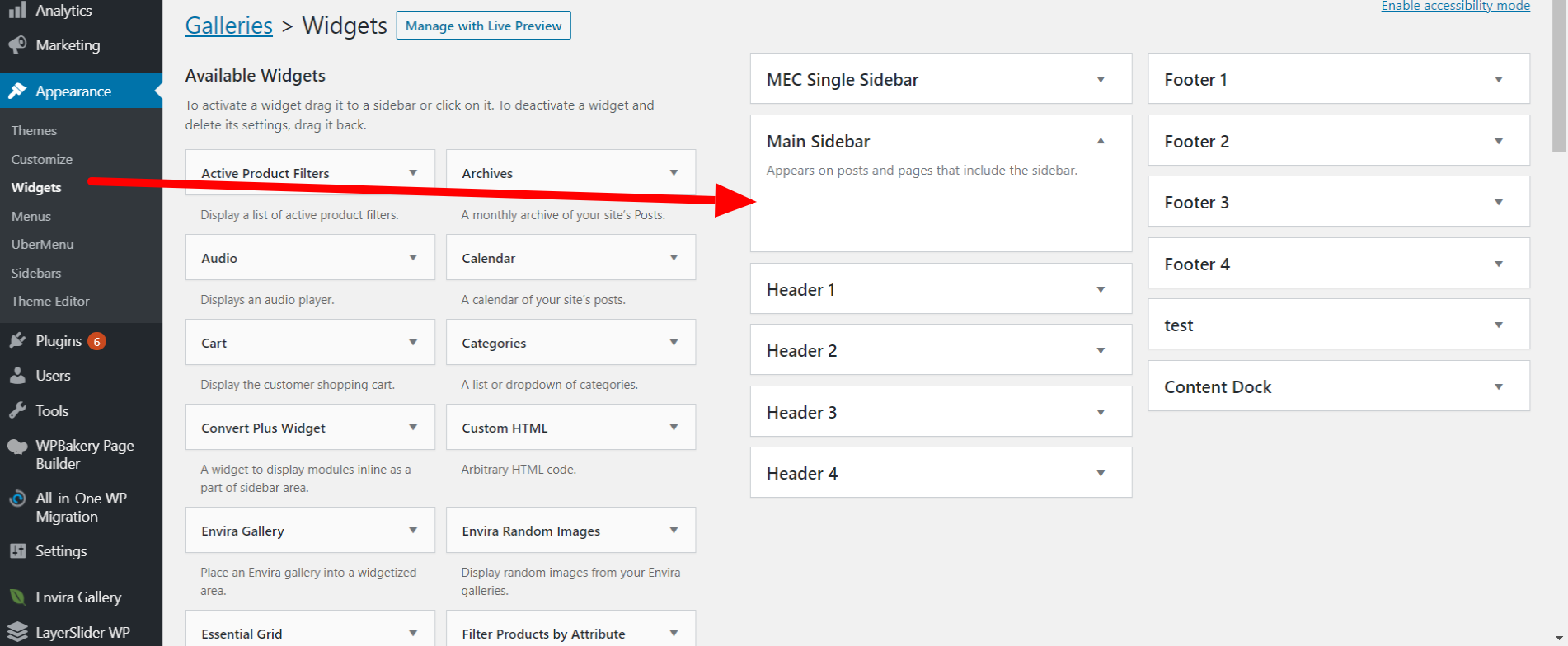Image resolution: width=1568 pixels, height=646 pixels.
Task: Expand the Content Dock widget area
Action: tap(1499, 387)
